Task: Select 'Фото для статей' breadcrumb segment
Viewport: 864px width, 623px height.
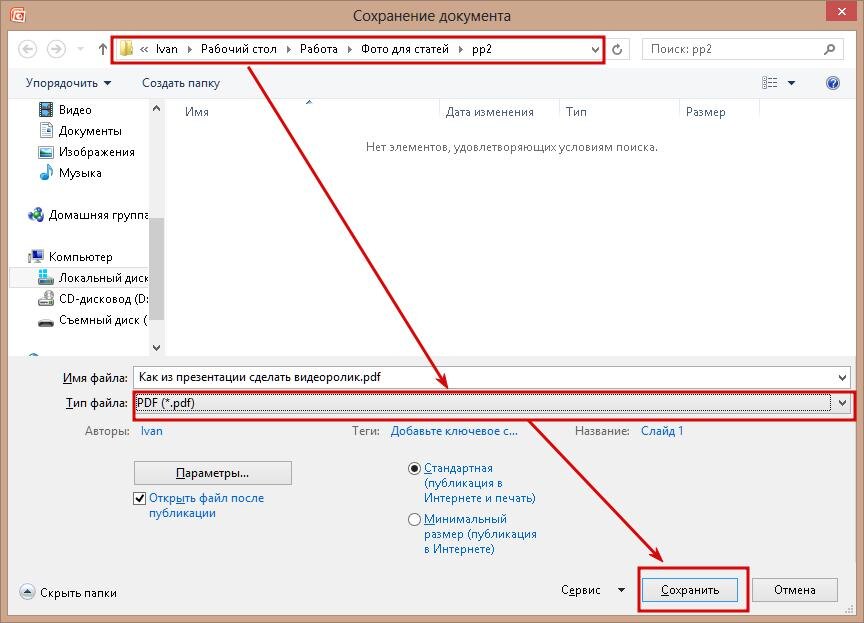Action: pos(405,50)
